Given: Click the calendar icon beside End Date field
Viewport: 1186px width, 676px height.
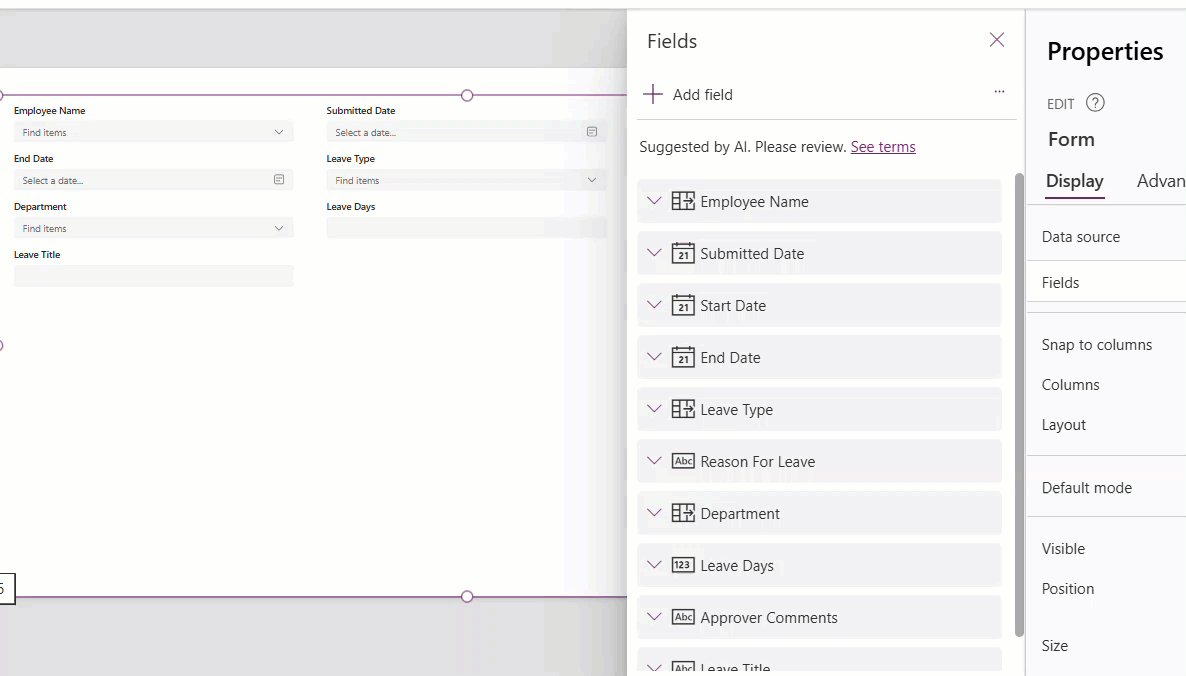Looking at the screenshot, I should point(683,357).
